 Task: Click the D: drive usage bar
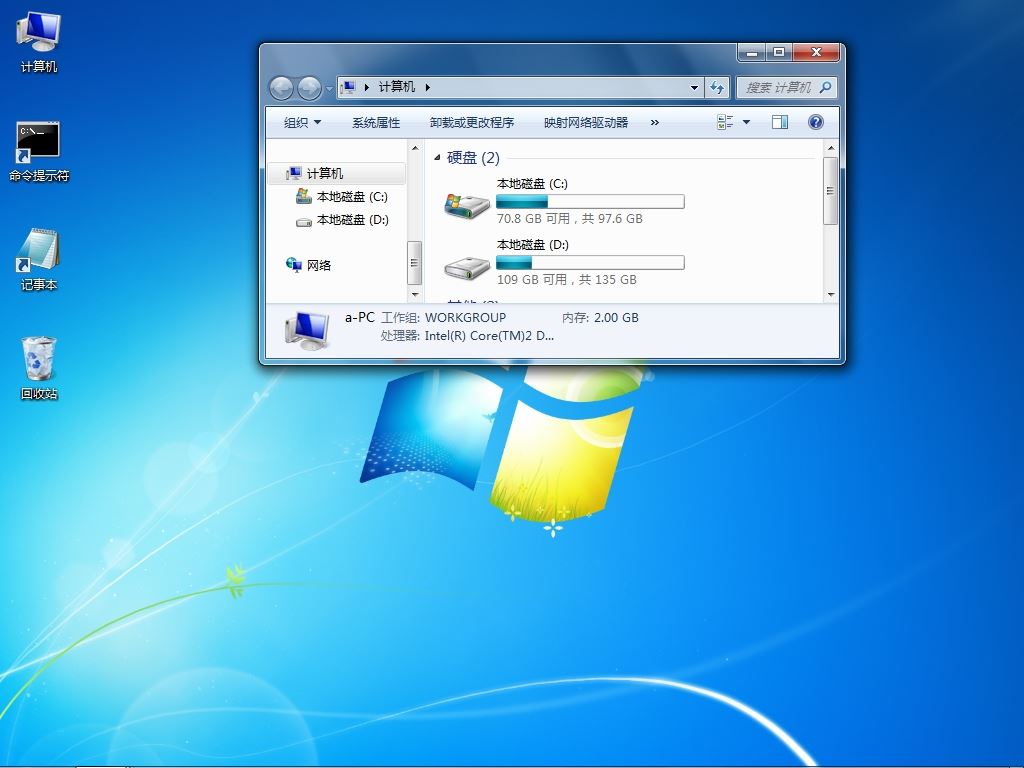coord(590,263)
